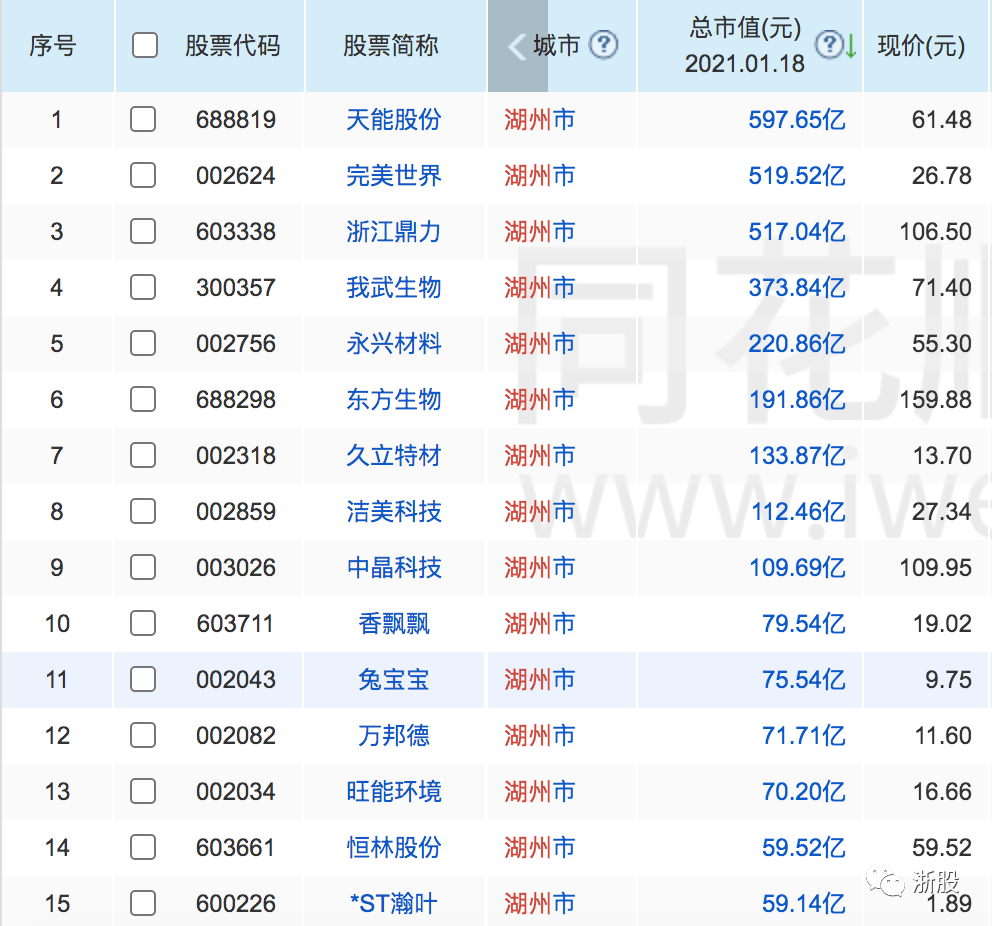Open the 久立特材 stock link
Viewport: 992px width, 926px height.
pyautogui.click(x=394, y=455)
